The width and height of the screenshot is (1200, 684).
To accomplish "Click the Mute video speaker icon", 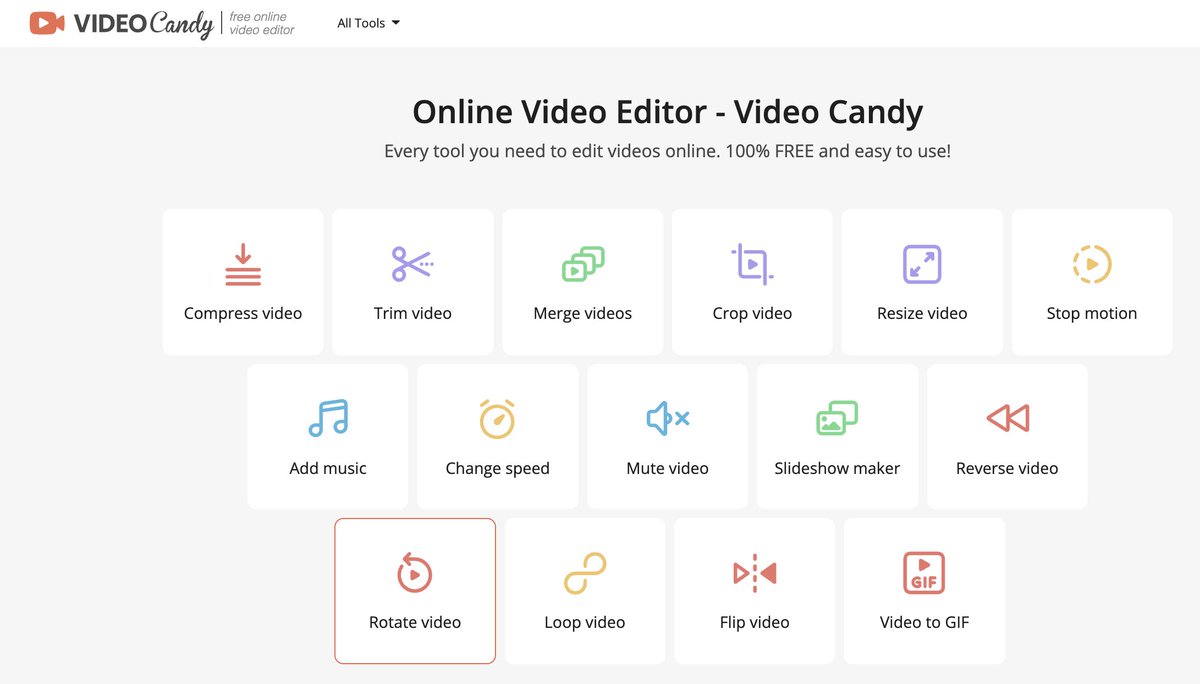I will click(667, 418).
